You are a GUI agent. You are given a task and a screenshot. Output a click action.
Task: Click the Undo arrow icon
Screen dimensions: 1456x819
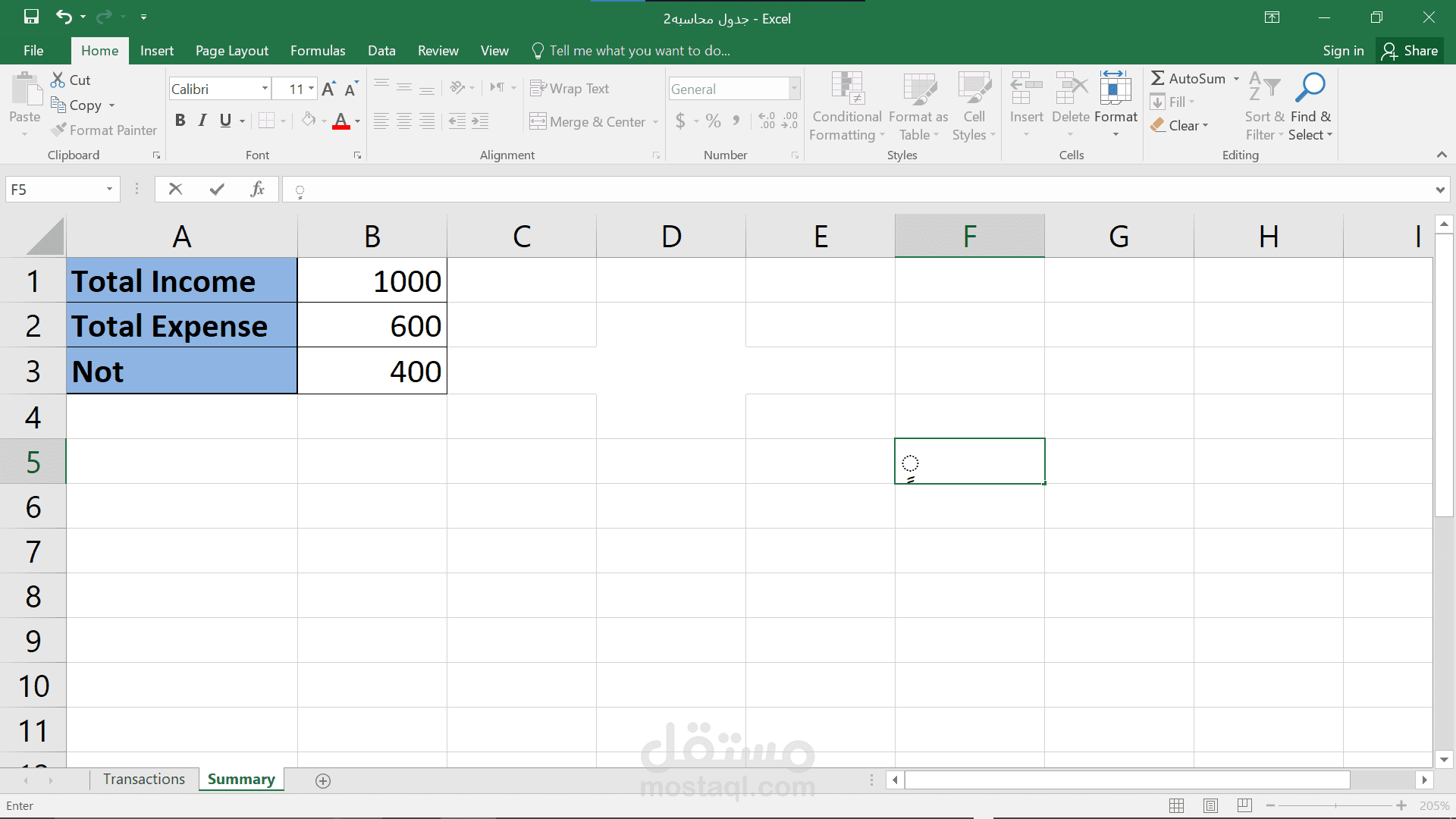[x=64, y=17]
